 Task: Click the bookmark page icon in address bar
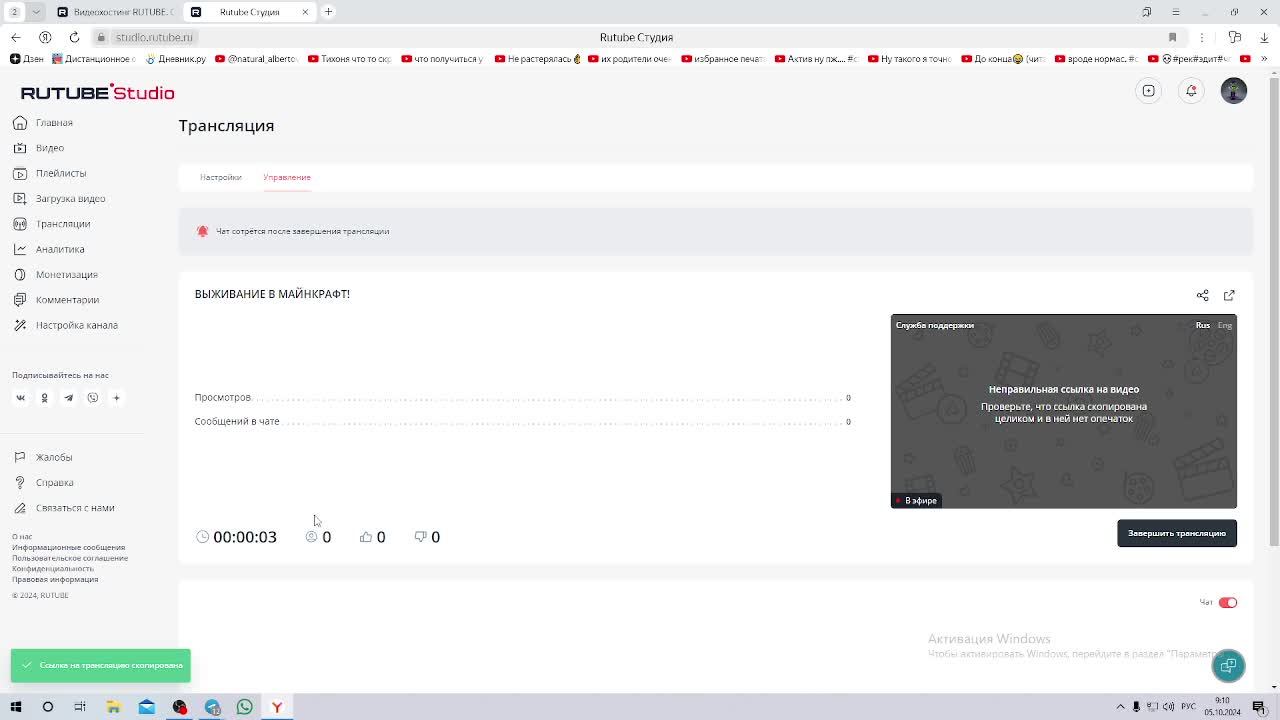pyautogui.click(x=1172, y=37)
